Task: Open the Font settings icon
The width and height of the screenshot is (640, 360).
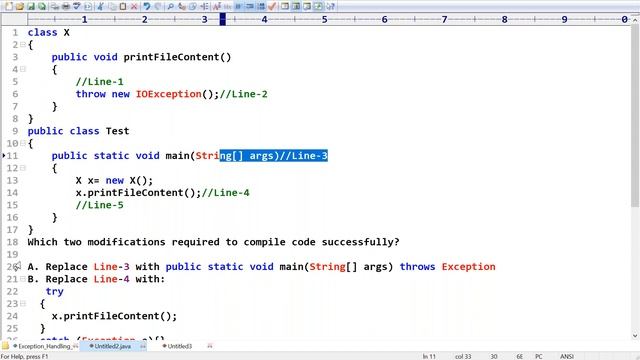Action: [x=217, y=7]
